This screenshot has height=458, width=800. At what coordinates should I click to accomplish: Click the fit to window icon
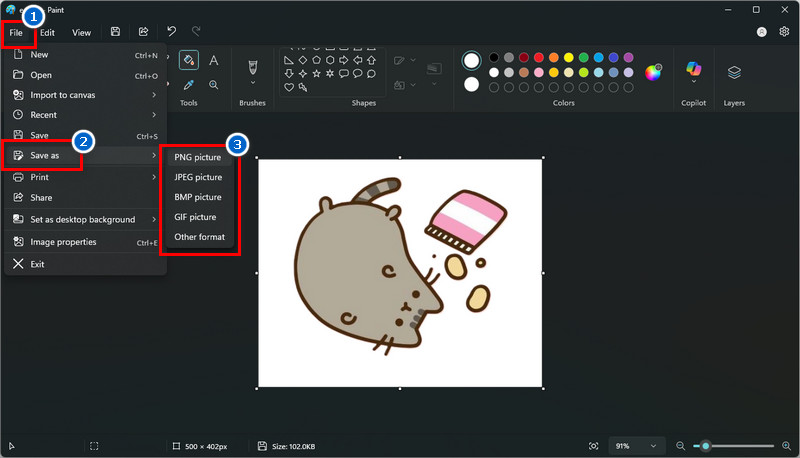tap(593, 446)
